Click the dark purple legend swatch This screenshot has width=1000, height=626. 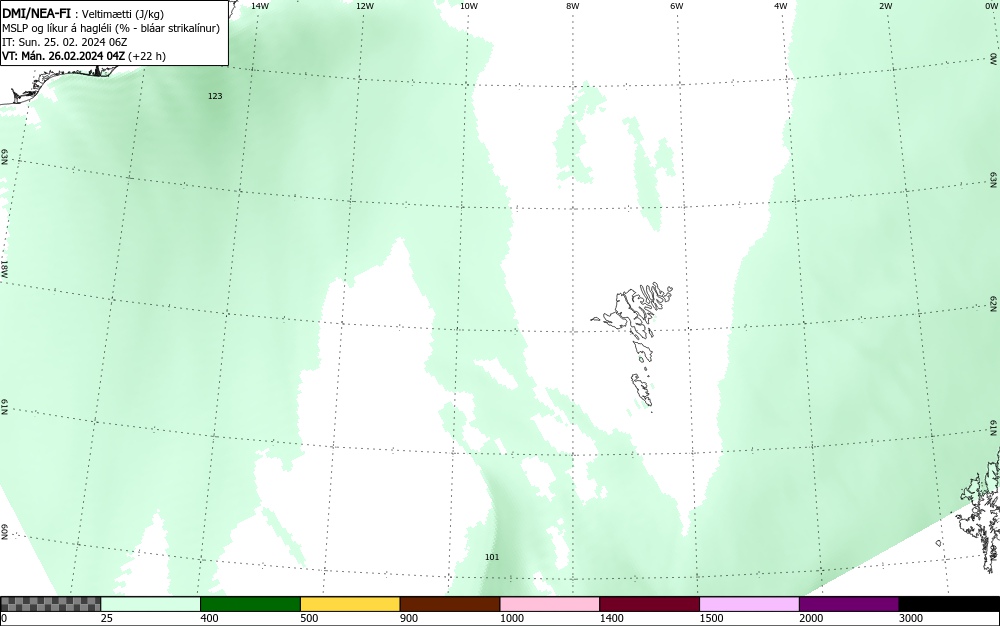click(849, 604)
